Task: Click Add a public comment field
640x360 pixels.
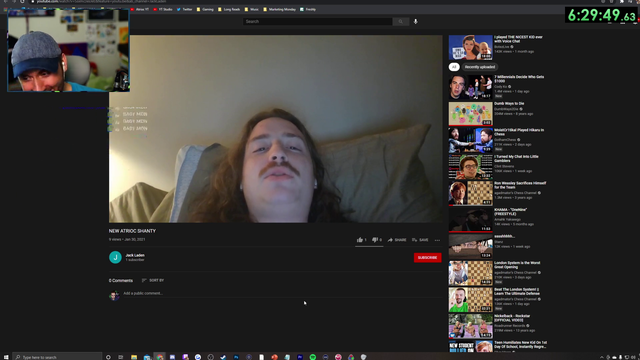Action: (x=282, y=293)
